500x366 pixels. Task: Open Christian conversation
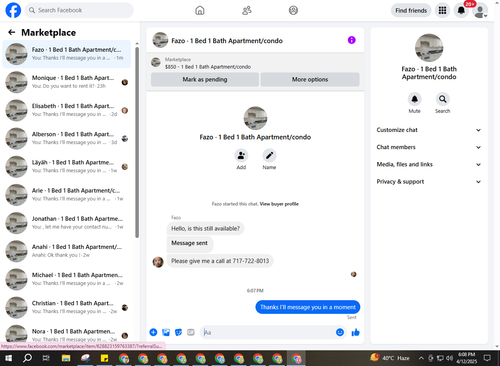pos(67,307)
